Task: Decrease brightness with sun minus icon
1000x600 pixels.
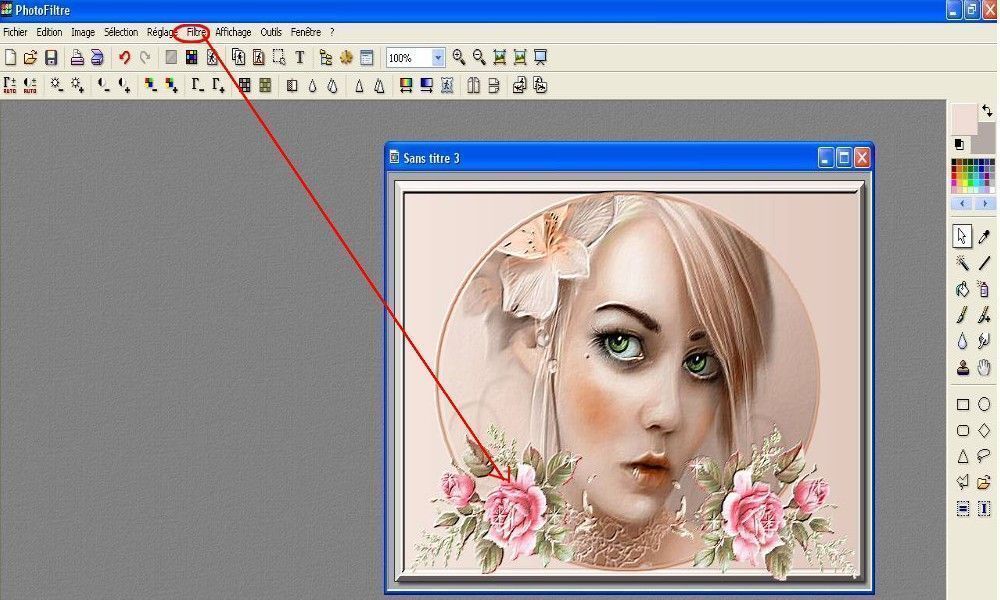Action: tap(57, 85)
